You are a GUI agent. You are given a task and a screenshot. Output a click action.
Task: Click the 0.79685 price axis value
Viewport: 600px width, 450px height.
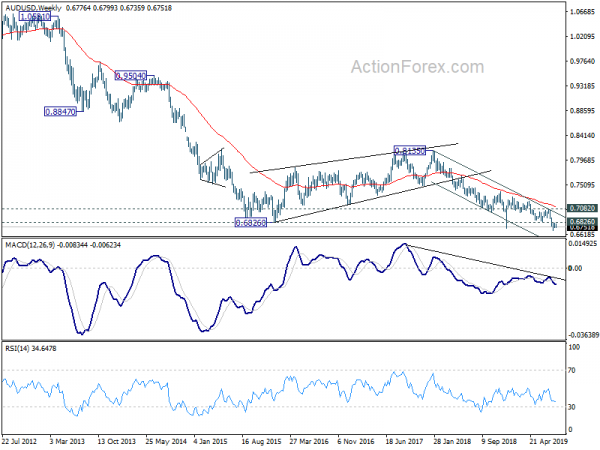582,160
